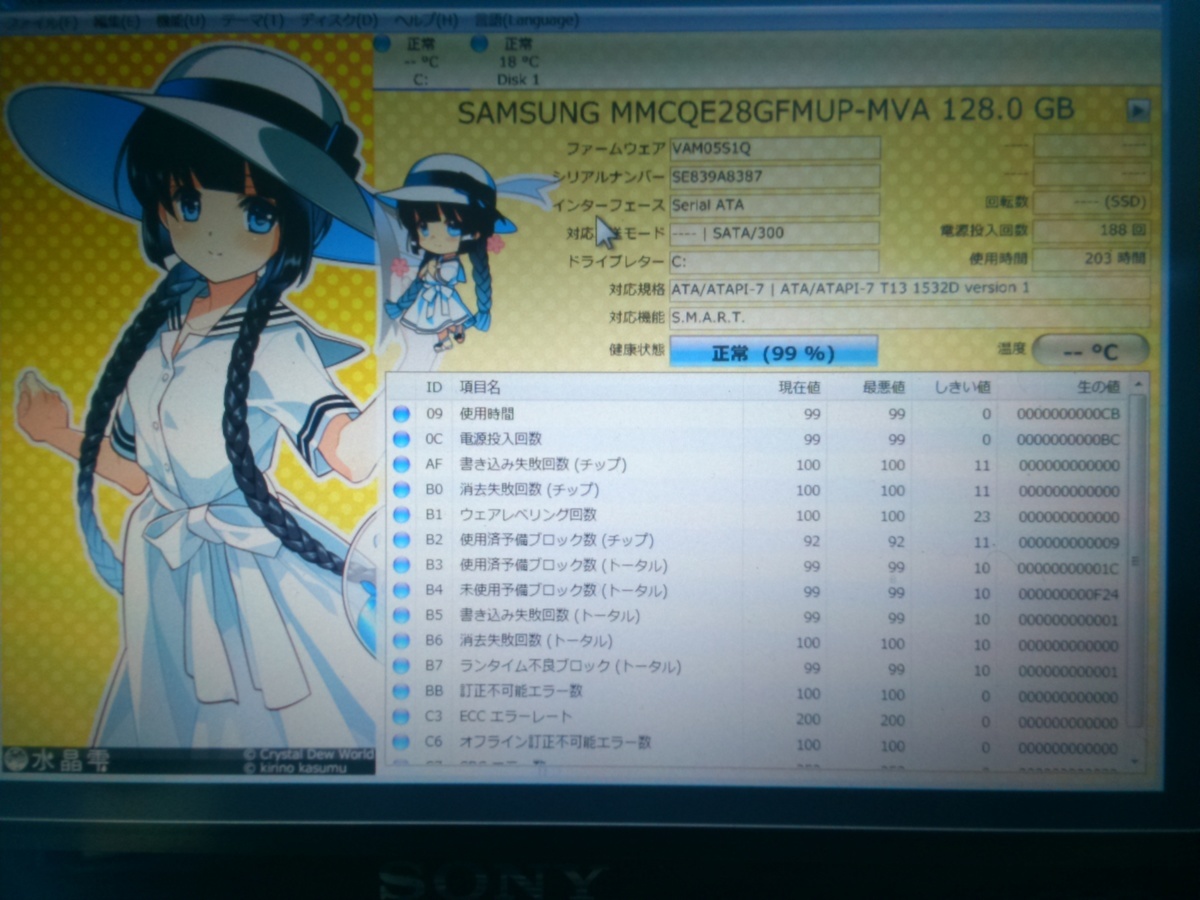Go to next disk with arrow button
The image size is (1200, 900).
click(1137, 111)
